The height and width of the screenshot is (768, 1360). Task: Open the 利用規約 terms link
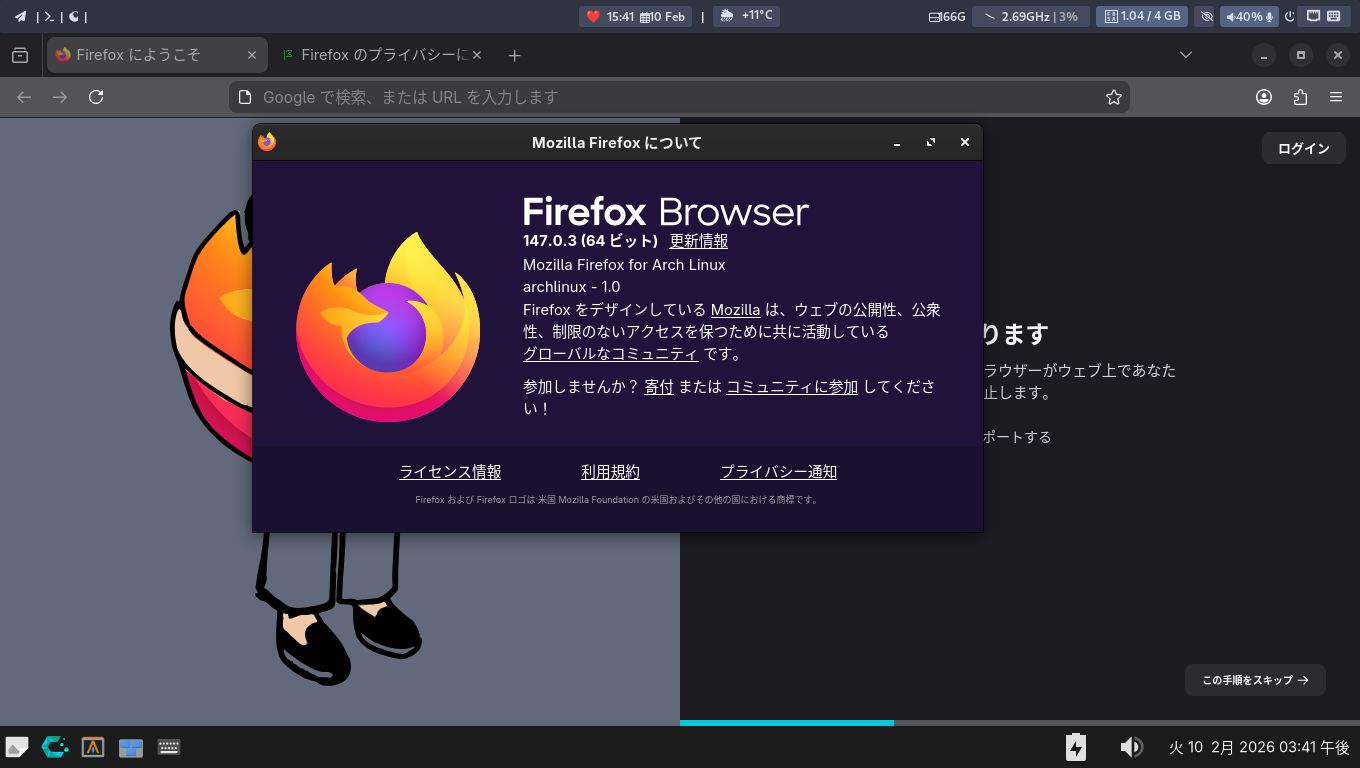[610, 472]
